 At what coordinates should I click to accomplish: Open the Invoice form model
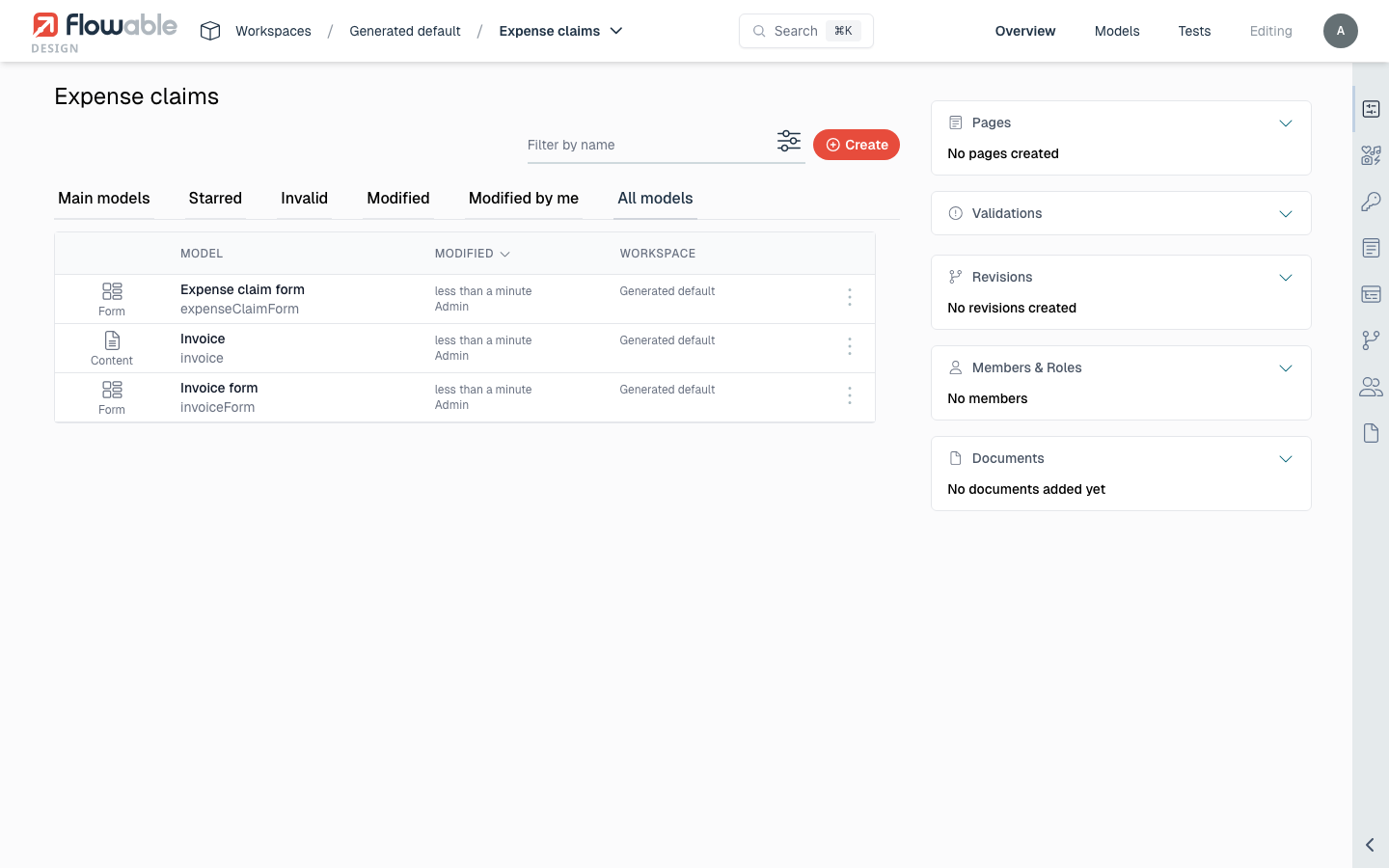point(219,388)
